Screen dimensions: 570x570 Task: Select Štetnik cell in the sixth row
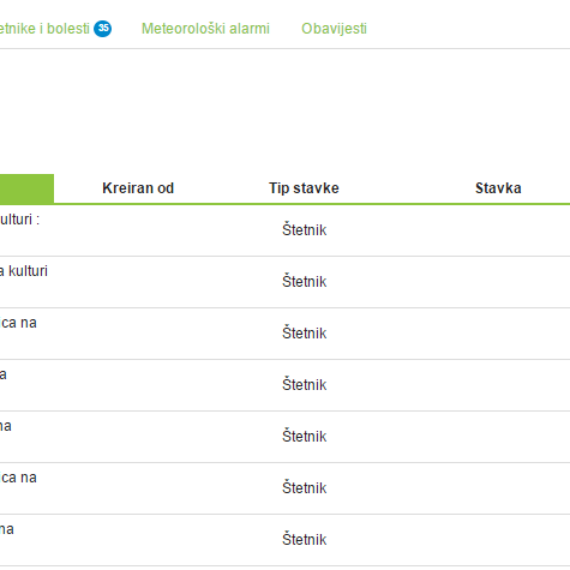304,488
